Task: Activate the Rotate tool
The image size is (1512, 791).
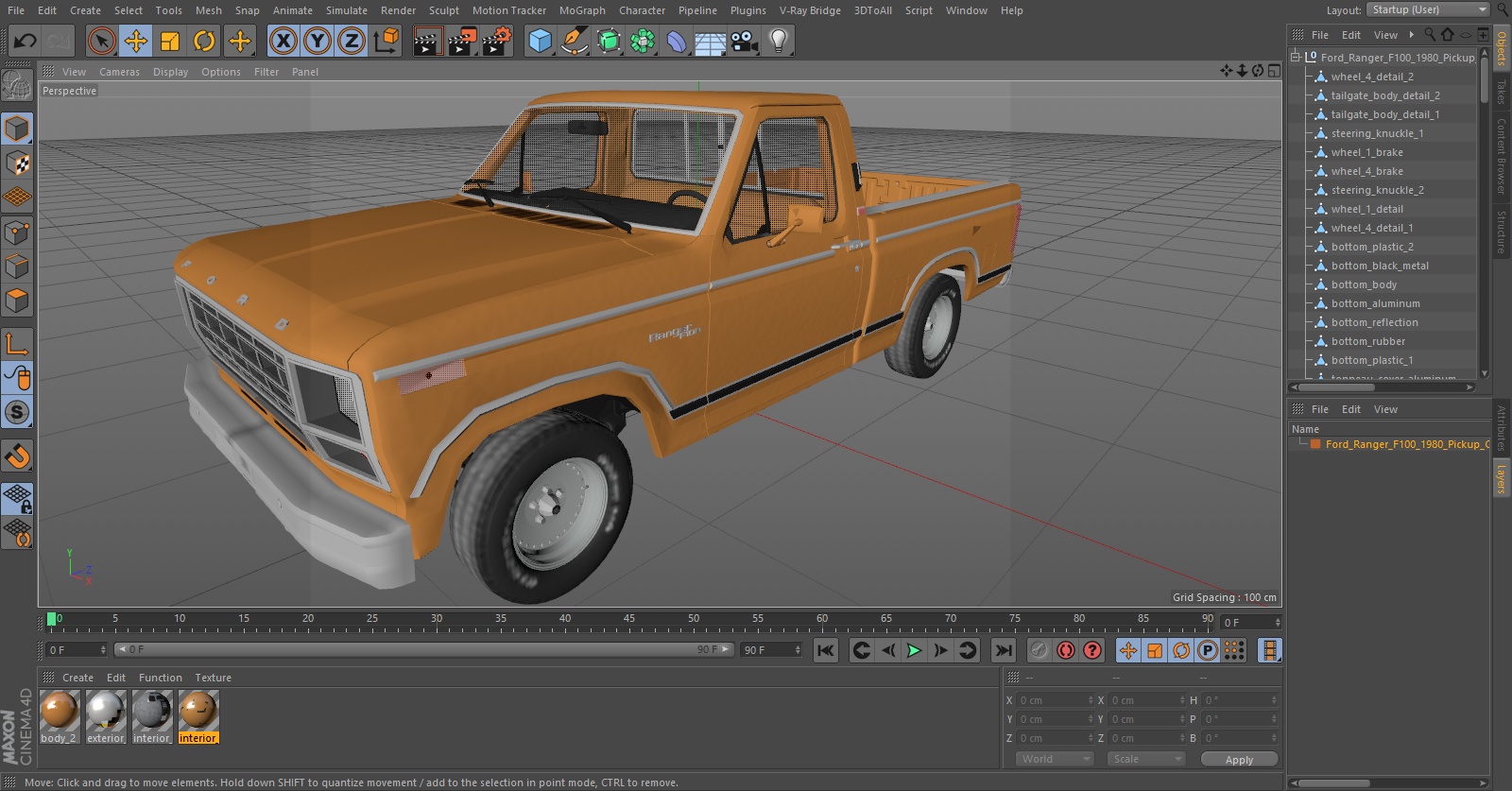Action: point(204,41)
